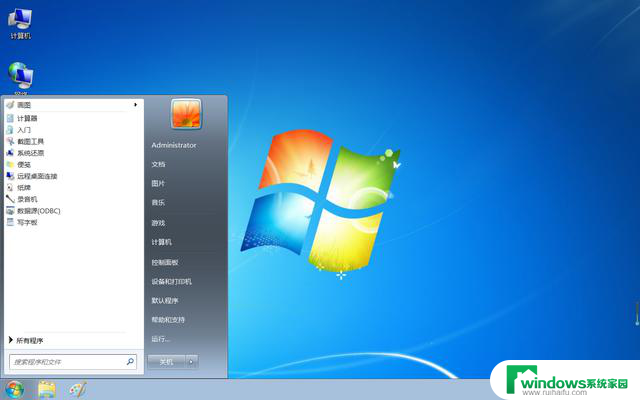Open 帮助和支持 (Help and Support)
This screenshot has width=640, height=400.
pos(168,320)
